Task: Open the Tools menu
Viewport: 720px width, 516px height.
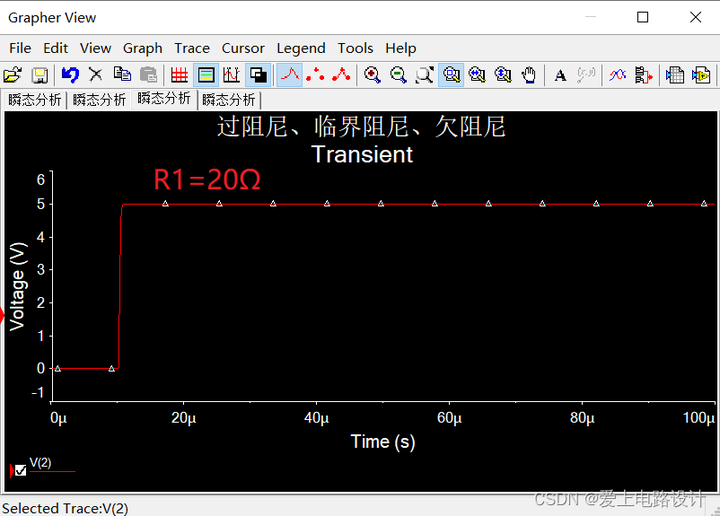Action: 355,48
